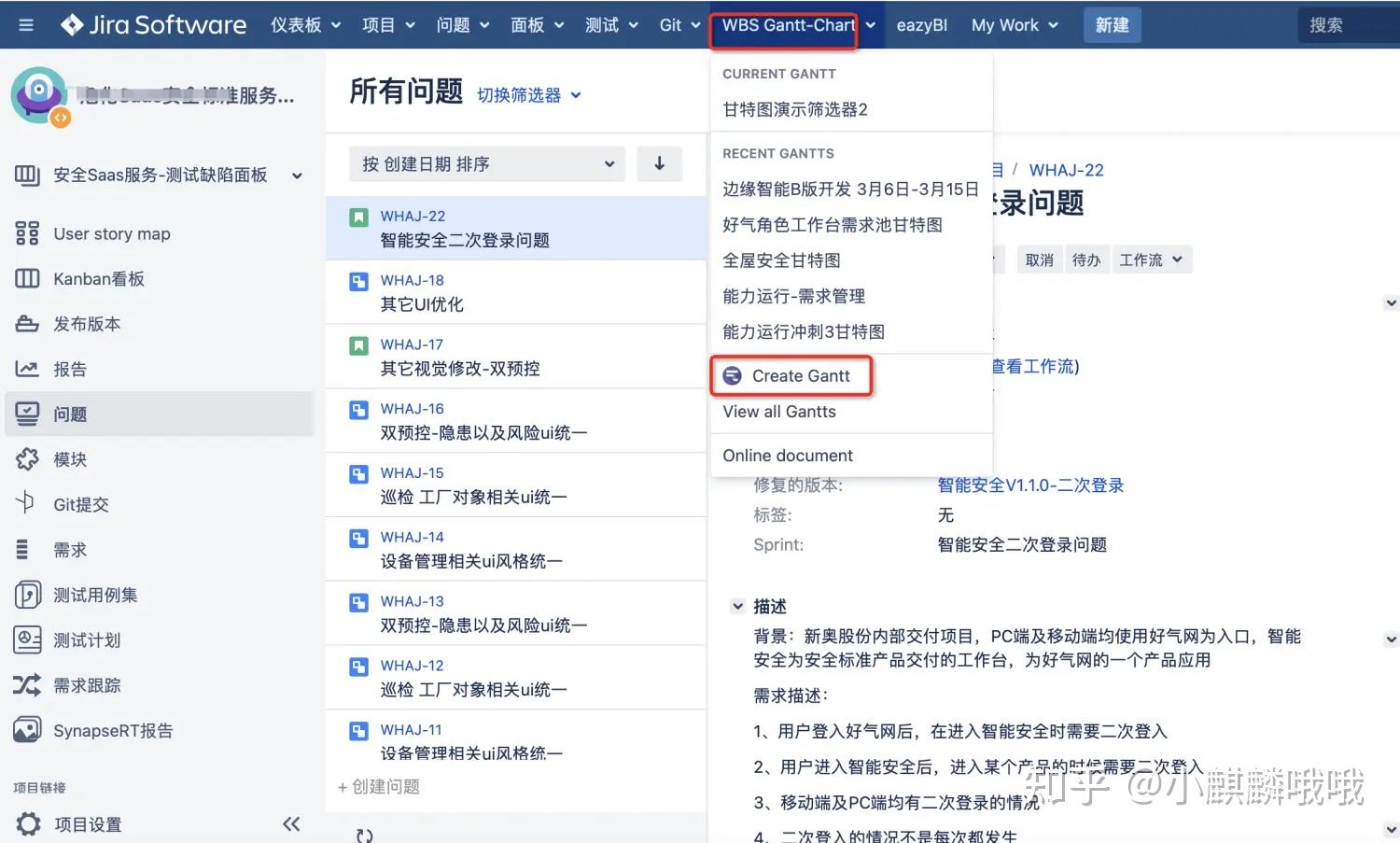This screenshot has height=843, width=1400.
Task: Click the Jira Software logo
Action: [x=154, y=25]
